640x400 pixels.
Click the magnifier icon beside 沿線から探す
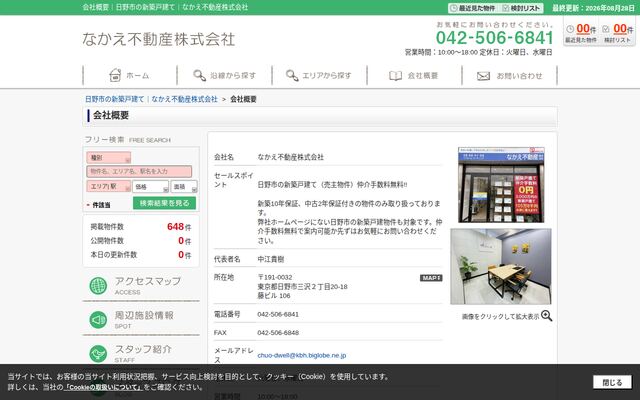199,75
